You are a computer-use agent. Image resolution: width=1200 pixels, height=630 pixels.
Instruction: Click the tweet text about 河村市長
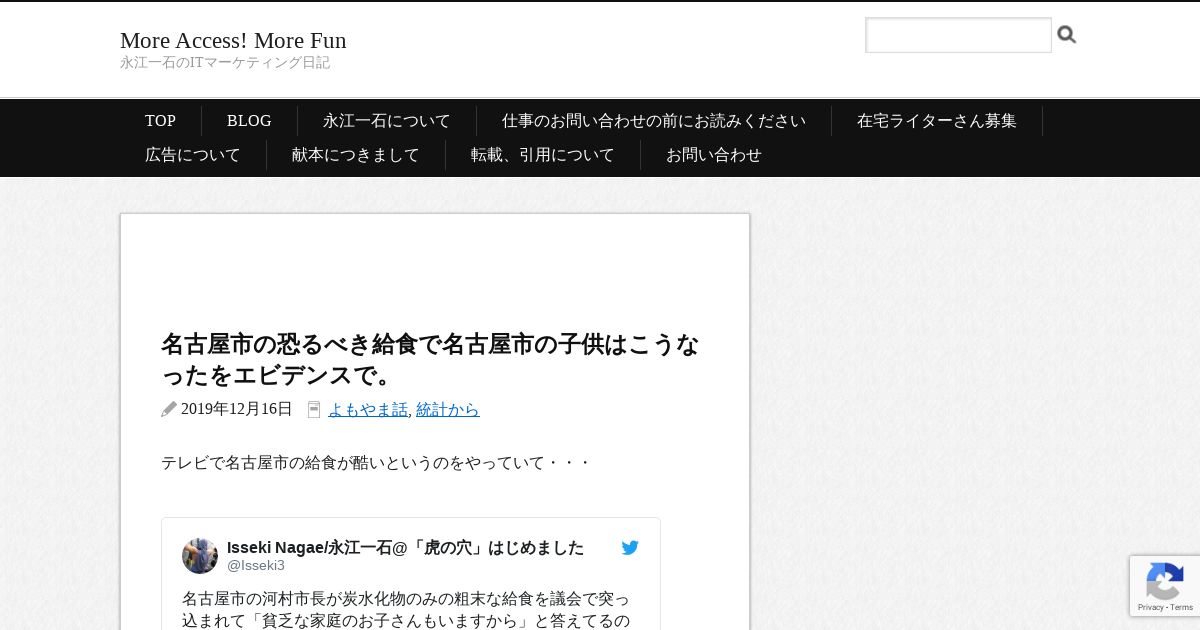(x=406, y=610)
